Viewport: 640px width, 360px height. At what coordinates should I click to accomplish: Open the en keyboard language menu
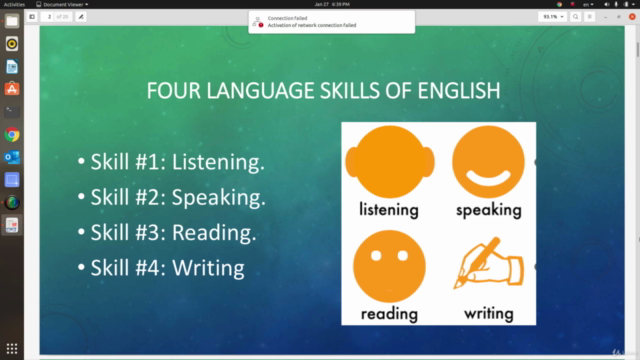588,4
